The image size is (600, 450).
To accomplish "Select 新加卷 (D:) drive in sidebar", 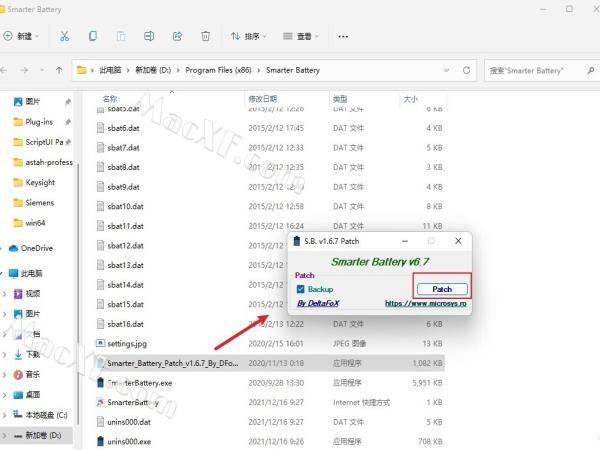I will (43, 435).
